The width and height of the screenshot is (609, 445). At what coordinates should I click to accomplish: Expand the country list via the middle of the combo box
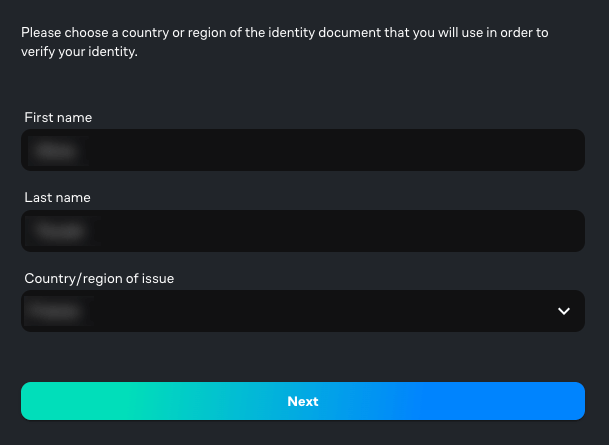(x=302, y=311)
